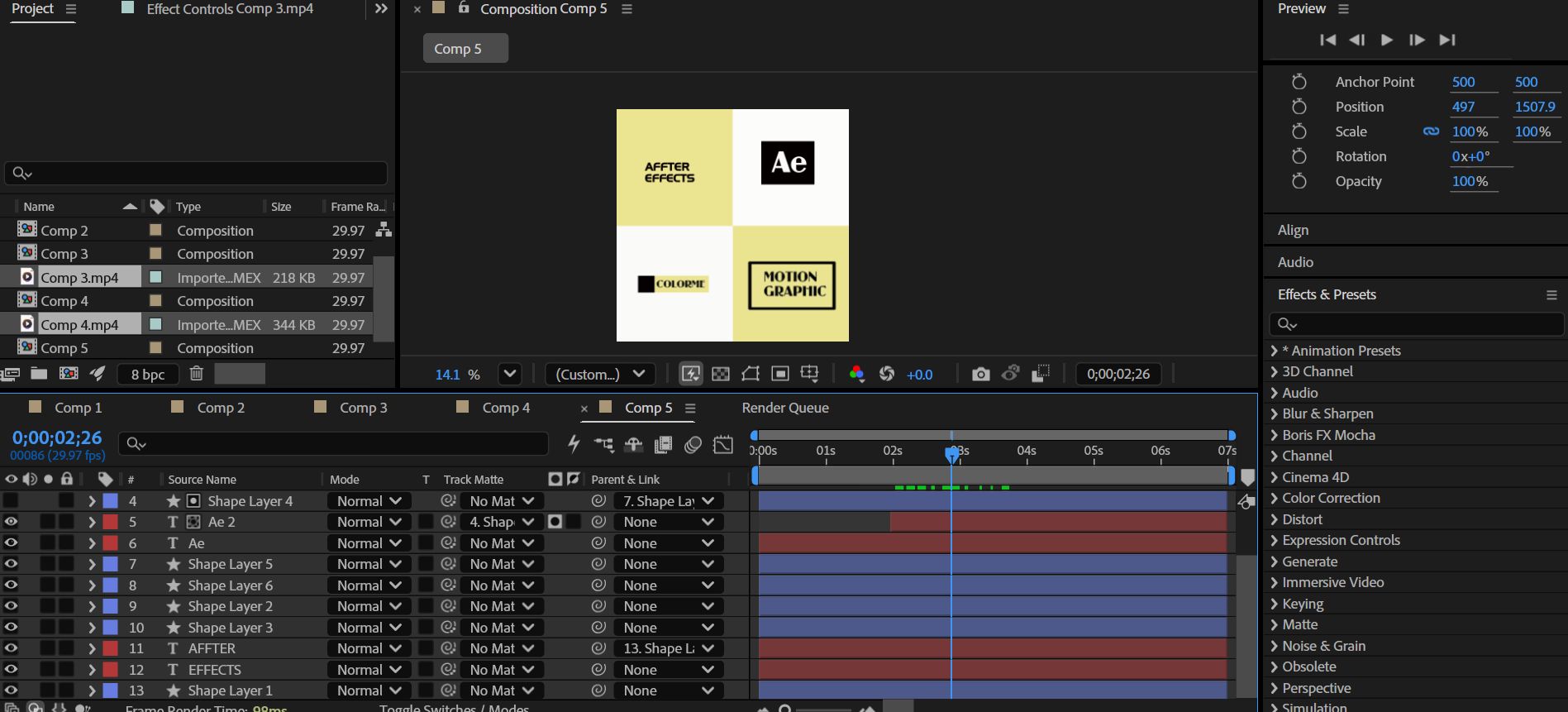Hide Shape Layer 1 with its eye
The image size is (1568, 712).
11,690
